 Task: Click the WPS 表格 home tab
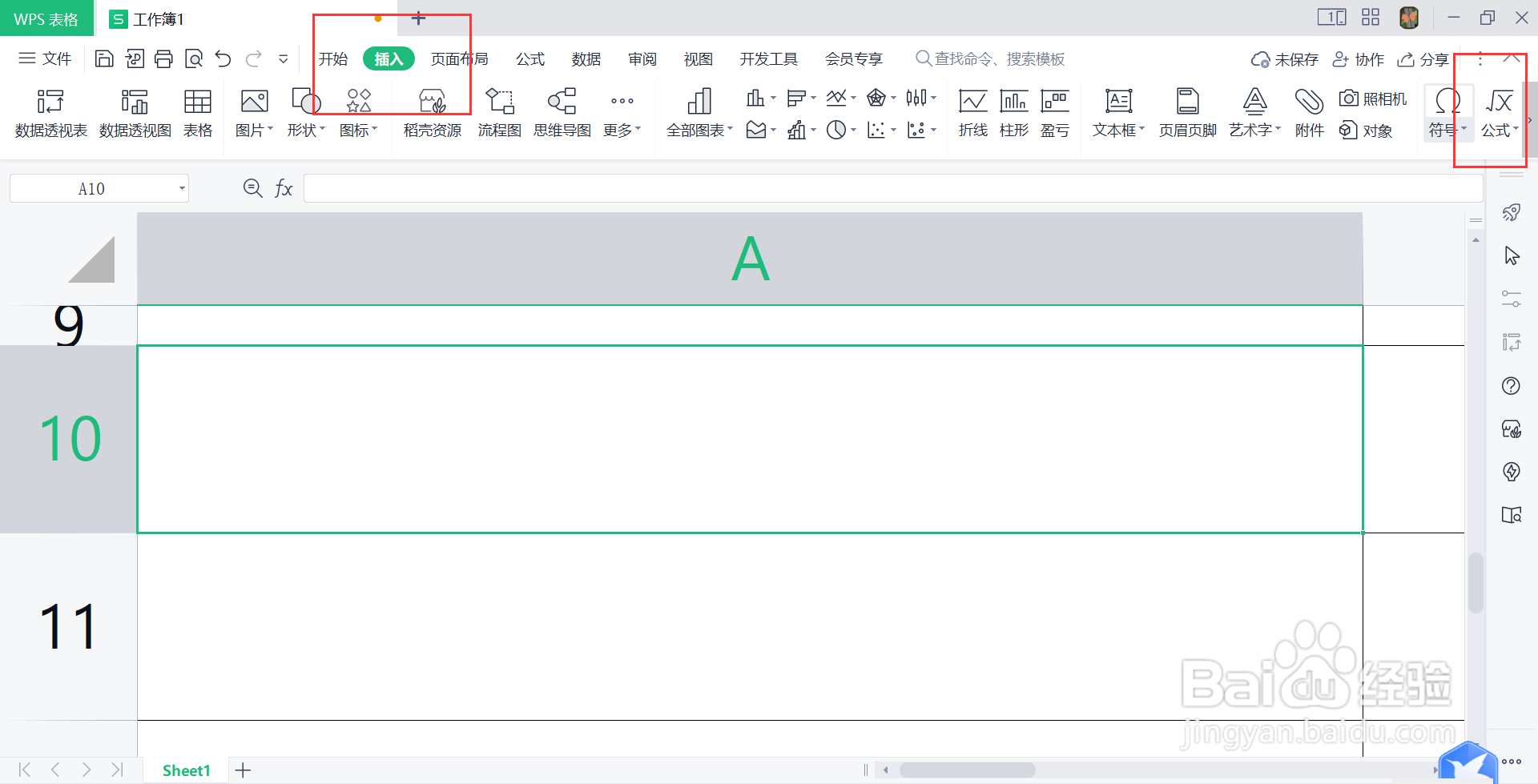pos(46,18)
